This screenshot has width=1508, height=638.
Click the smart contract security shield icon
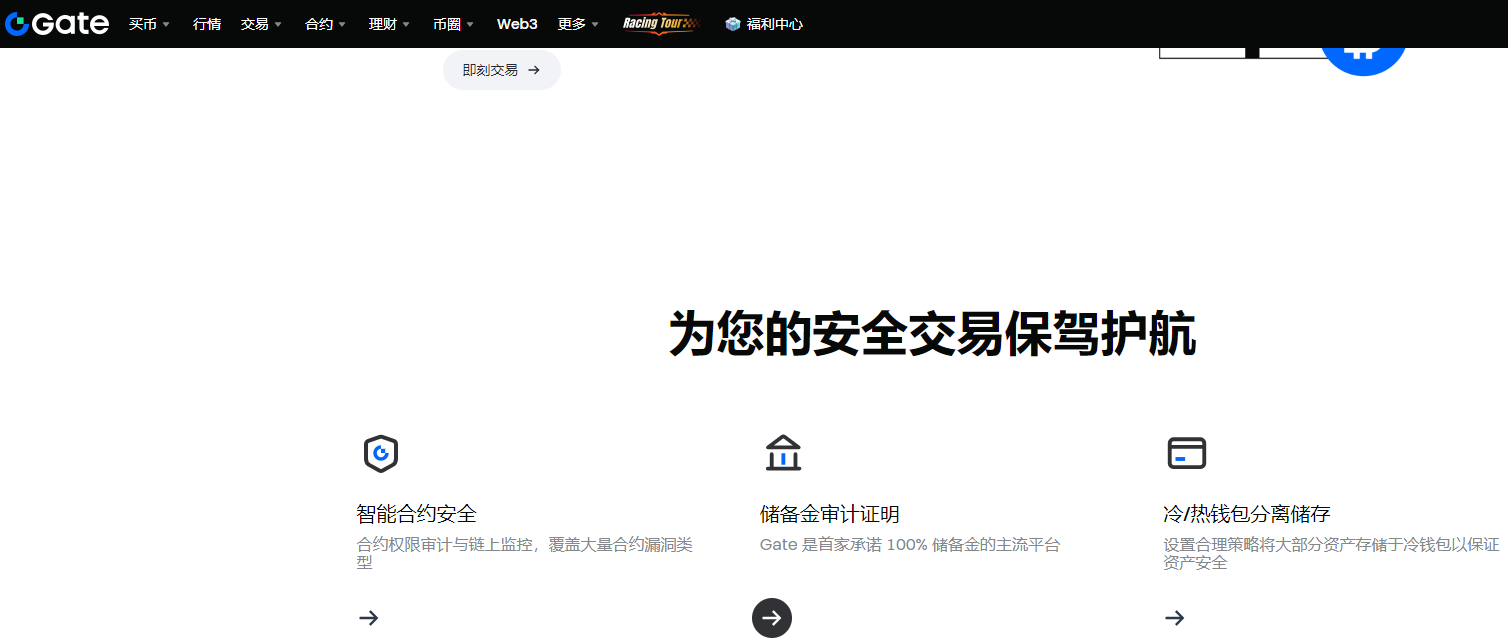point(380,454)
